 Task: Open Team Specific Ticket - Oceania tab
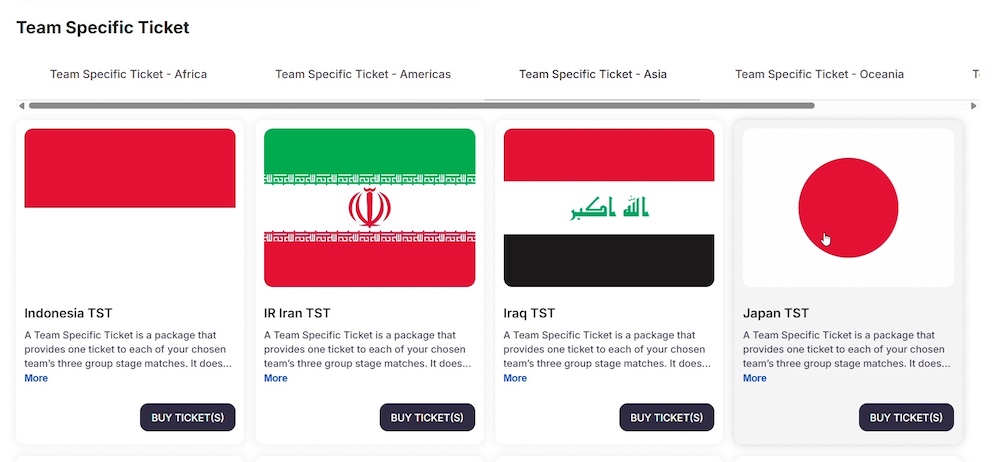tap(819, 74)
